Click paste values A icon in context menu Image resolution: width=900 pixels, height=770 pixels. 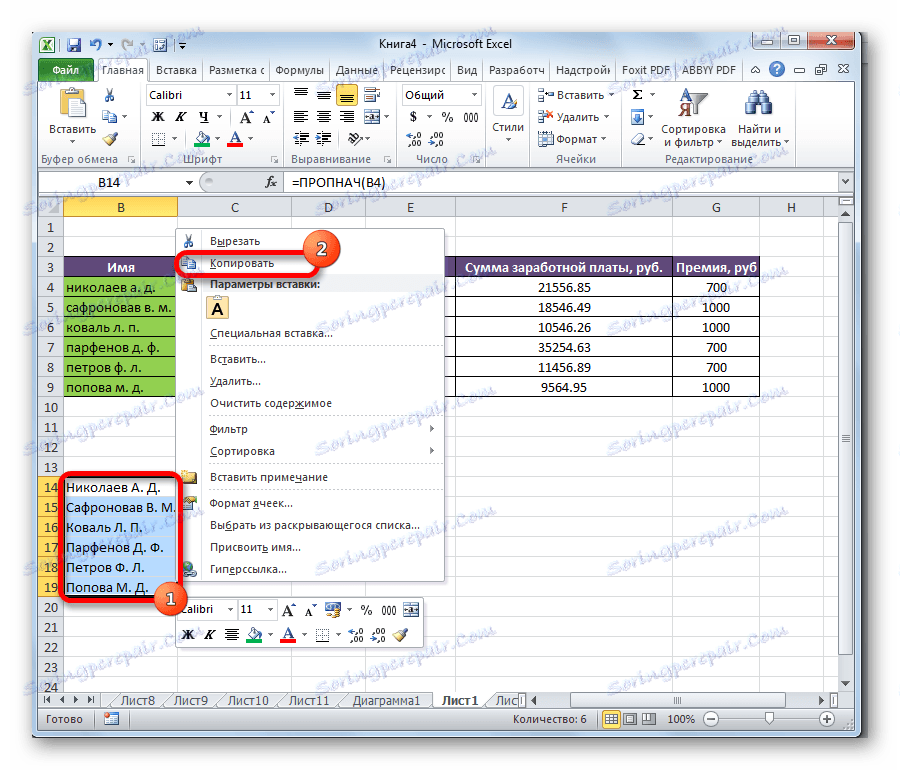pos(218,308)
